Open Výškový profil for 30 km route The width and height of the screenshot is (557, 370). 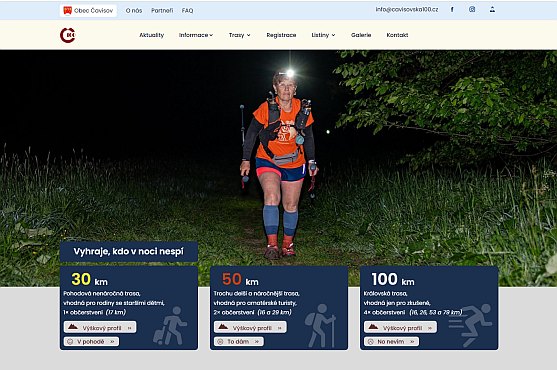[100, 327]
